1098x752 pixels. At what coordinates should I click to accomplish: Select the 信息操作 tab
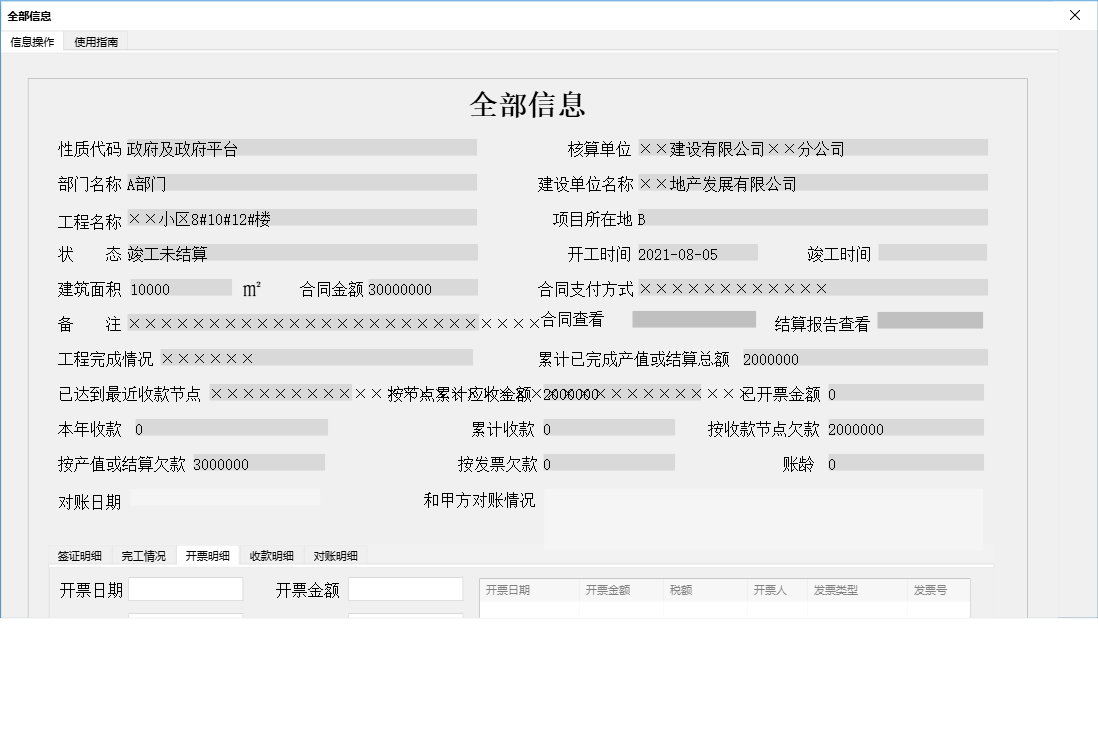pyautogui.click(x=33, y=41)
